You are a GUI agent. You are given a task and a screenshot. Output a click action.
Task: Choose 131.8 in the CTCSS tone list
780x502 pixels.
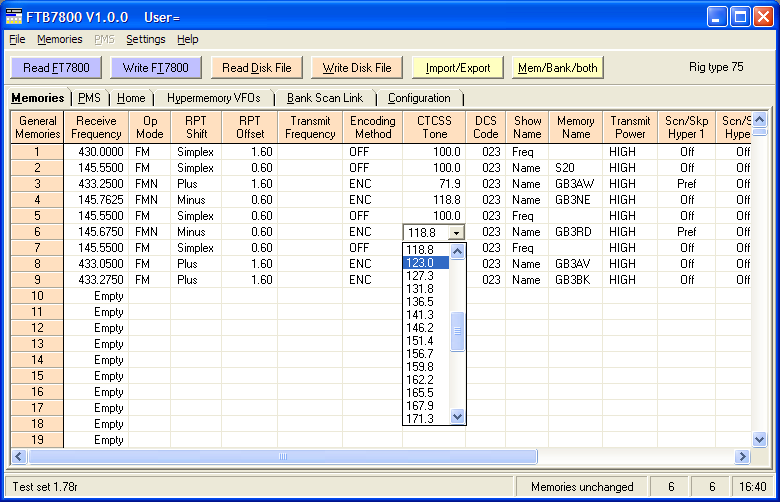[426, 289]
